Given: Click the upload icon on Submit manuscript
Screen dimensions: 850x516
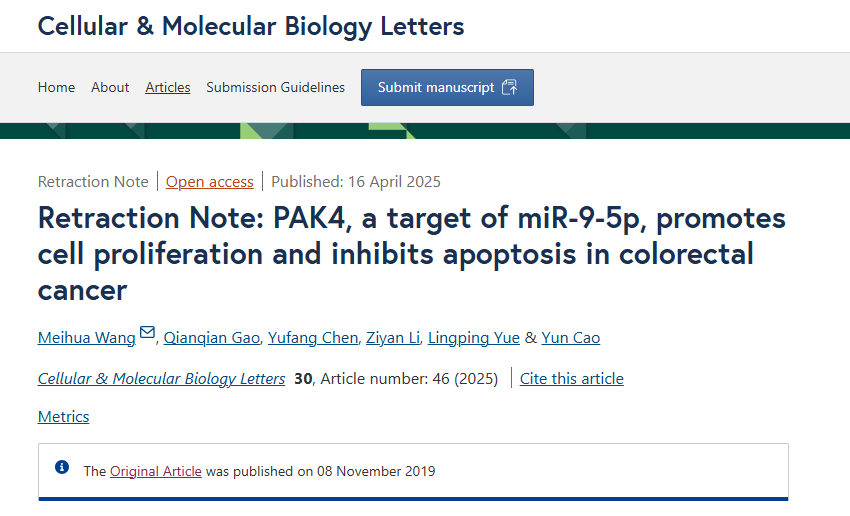Looking at the screenshot, I should (x=510, y=87).
